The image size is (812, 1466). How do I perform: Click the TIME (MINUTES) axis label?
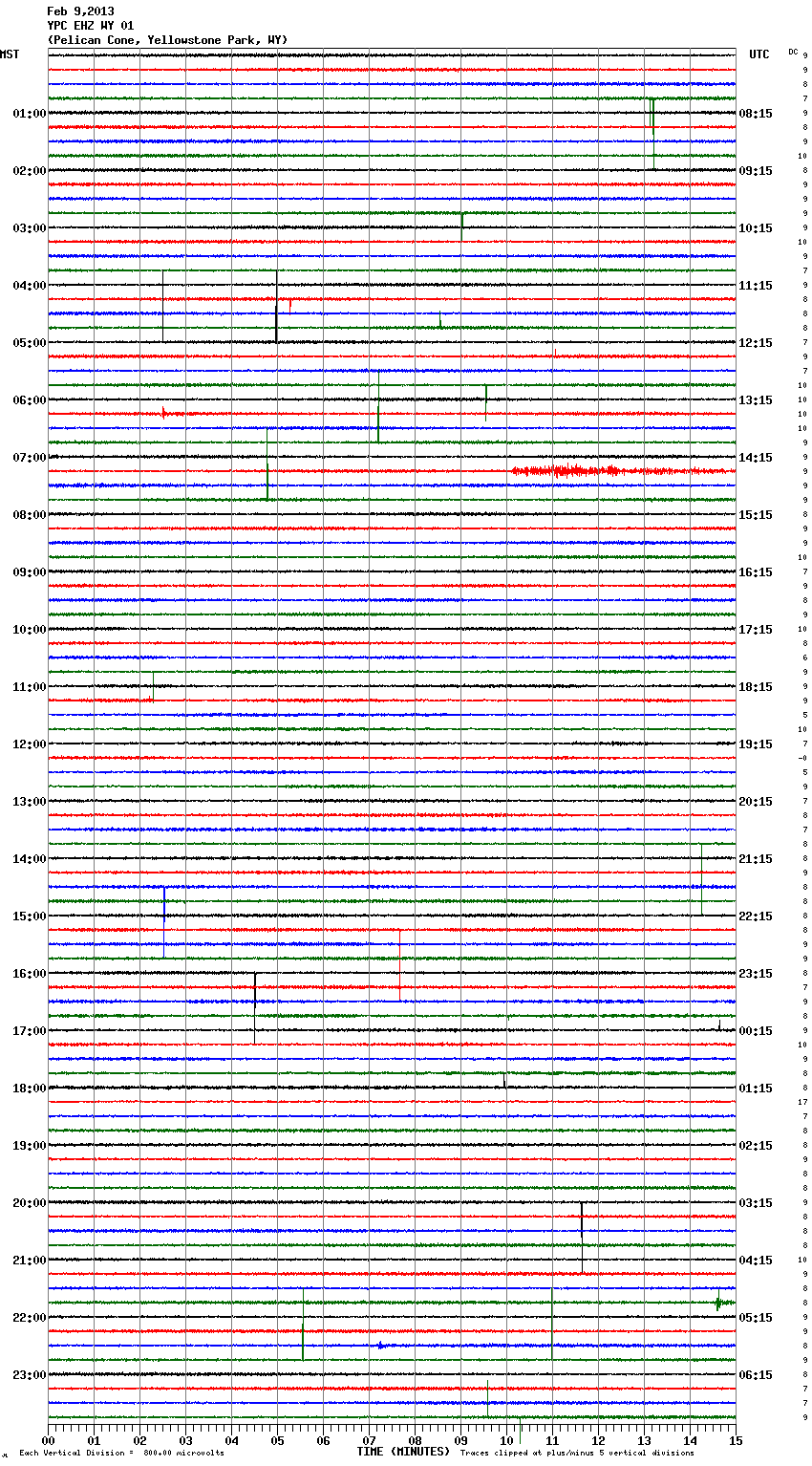402,1452
